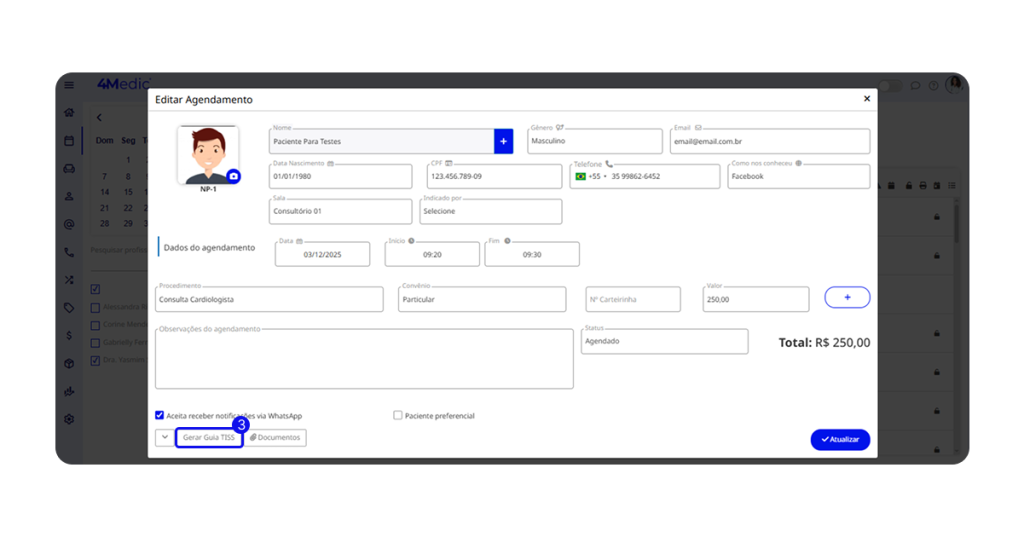The height and width of the screenshot is (537, 1024).
Task: Open the Gênero dropdown
Action: [x=594, y=141]
